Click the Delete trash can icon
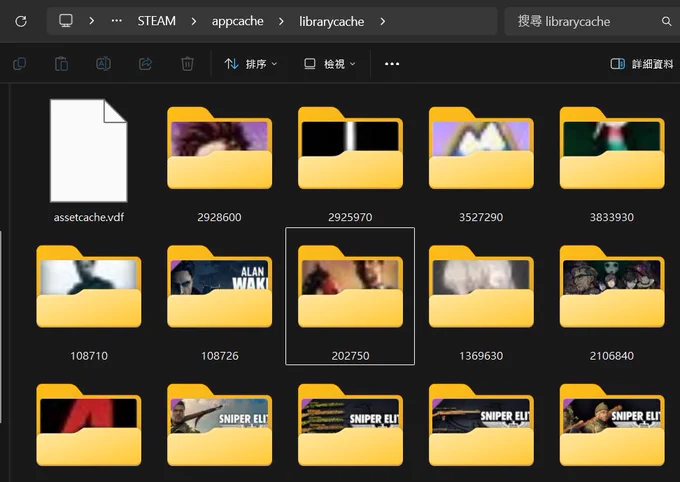The image size is (680, 482). coord(187,64)
